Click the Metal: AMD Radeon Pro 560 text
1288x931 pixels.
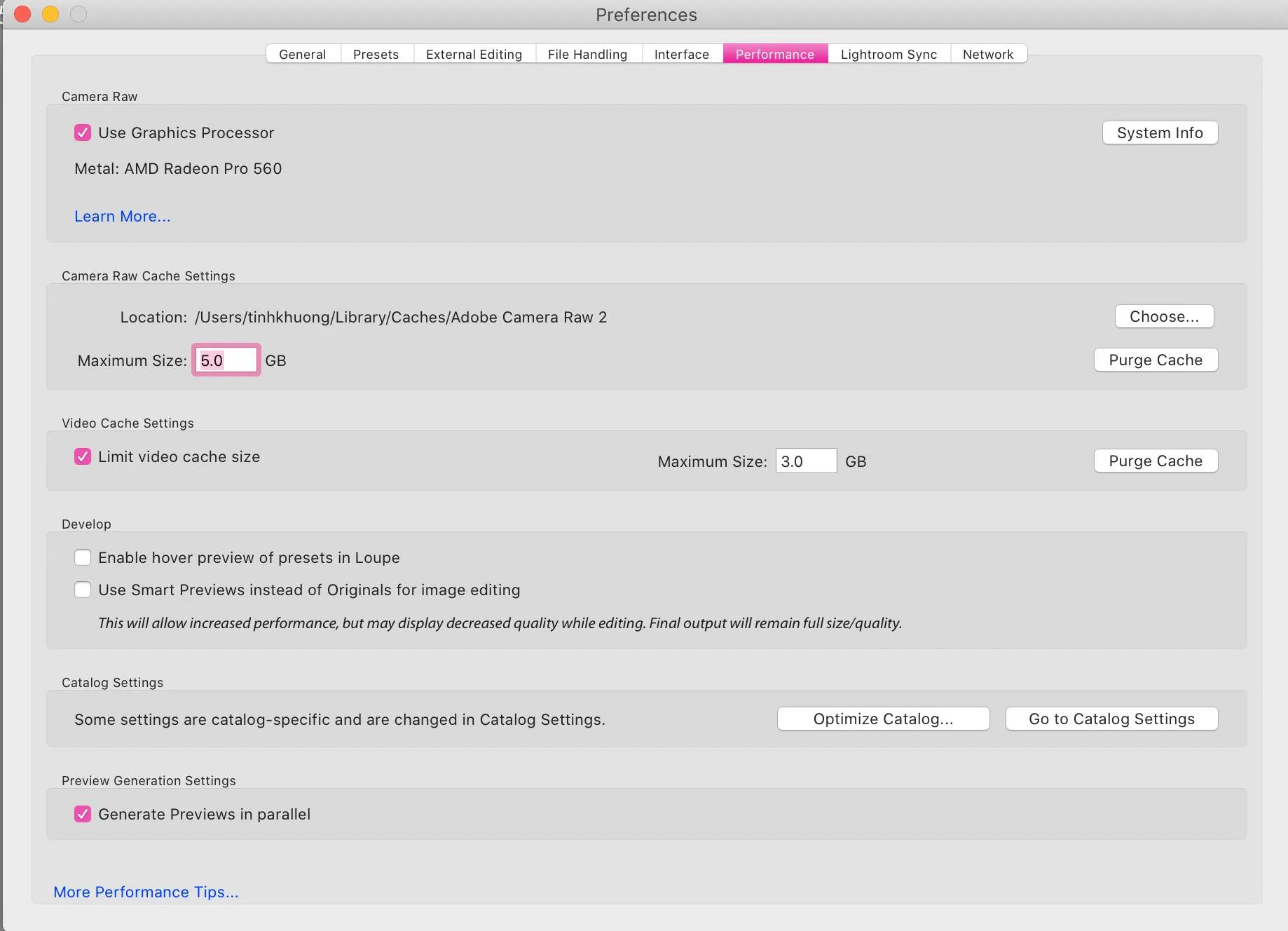click(x=178, y=168)
